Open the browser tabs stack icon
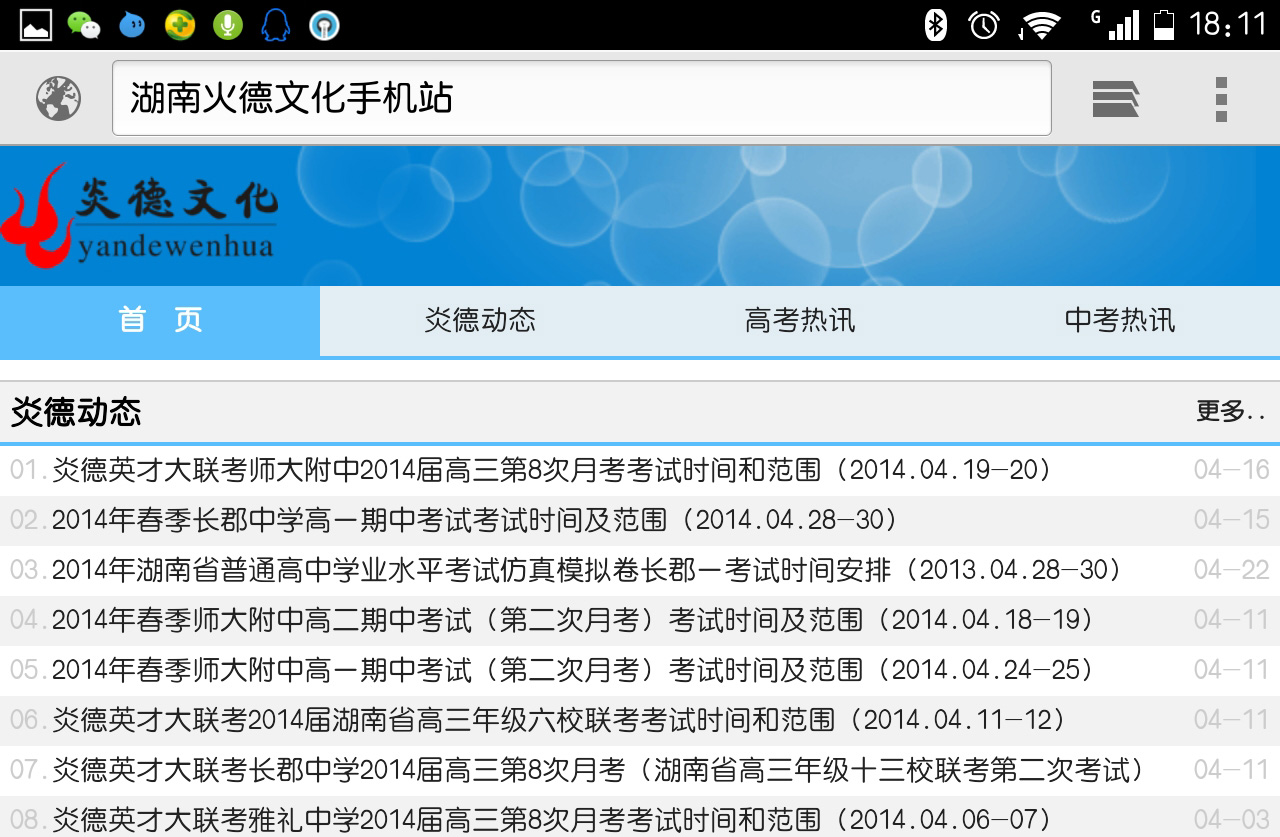 1115,98
